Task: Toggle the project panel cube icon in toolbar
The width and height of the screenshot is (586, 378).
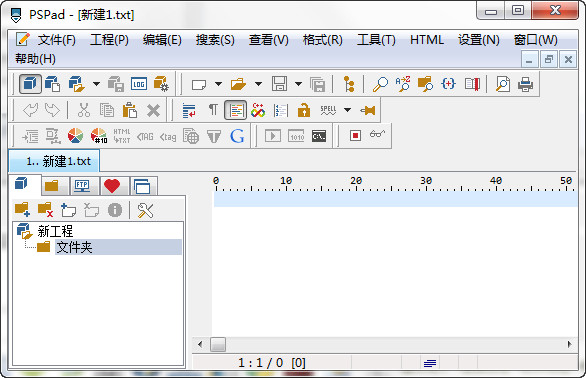Action: click(x=30, y=84)
